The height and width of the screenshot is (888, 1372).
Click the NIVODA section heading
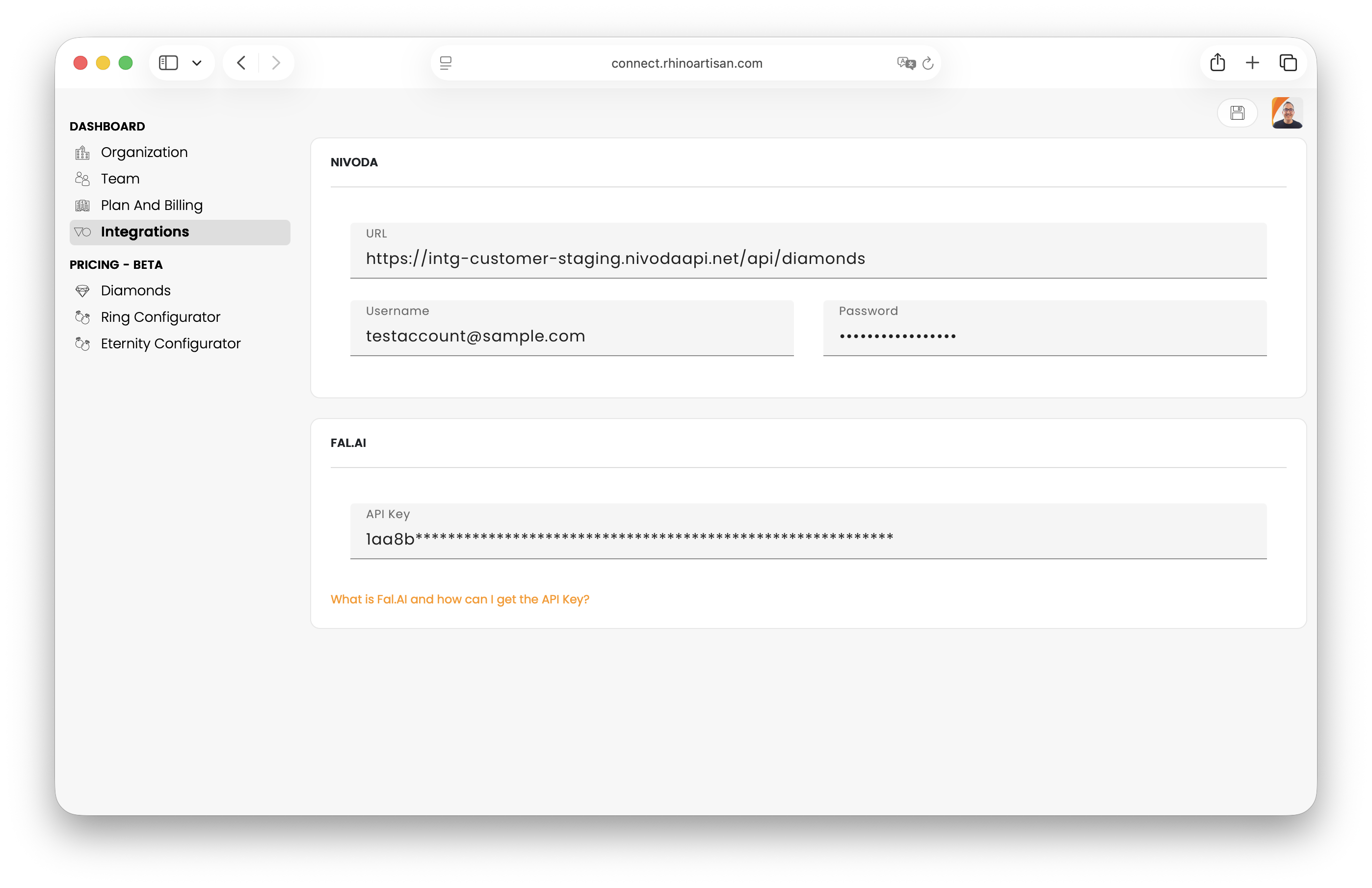point(354,162)
